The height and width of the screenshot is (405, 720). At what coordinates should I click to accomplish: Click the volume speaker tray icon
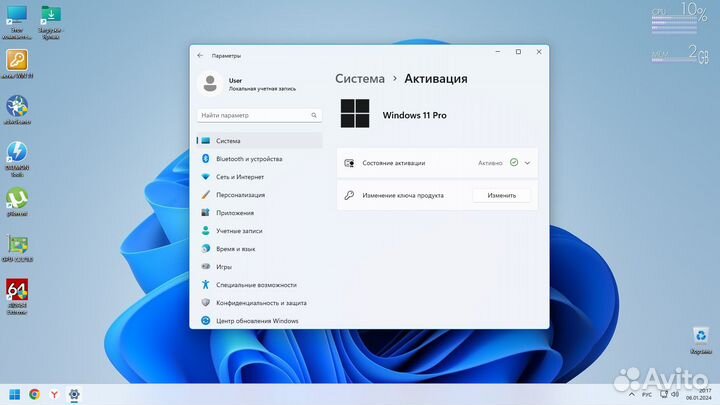tap(675, 394)
